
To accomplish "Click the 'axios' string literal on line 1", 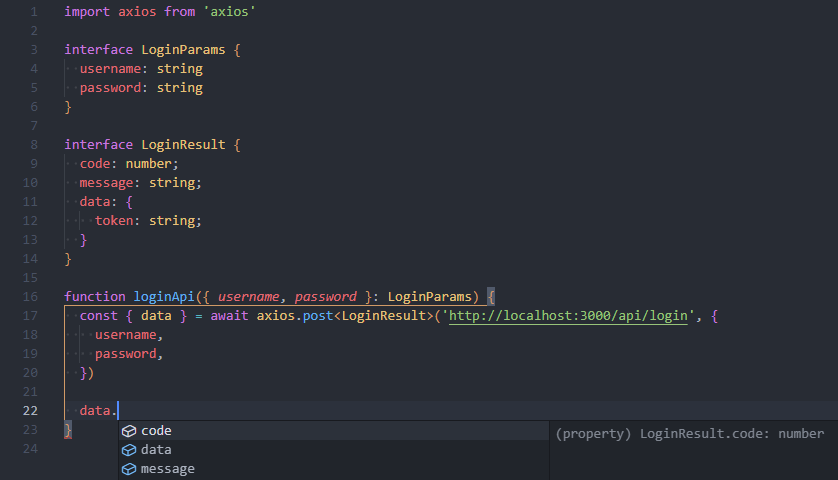I will [229, 12].
